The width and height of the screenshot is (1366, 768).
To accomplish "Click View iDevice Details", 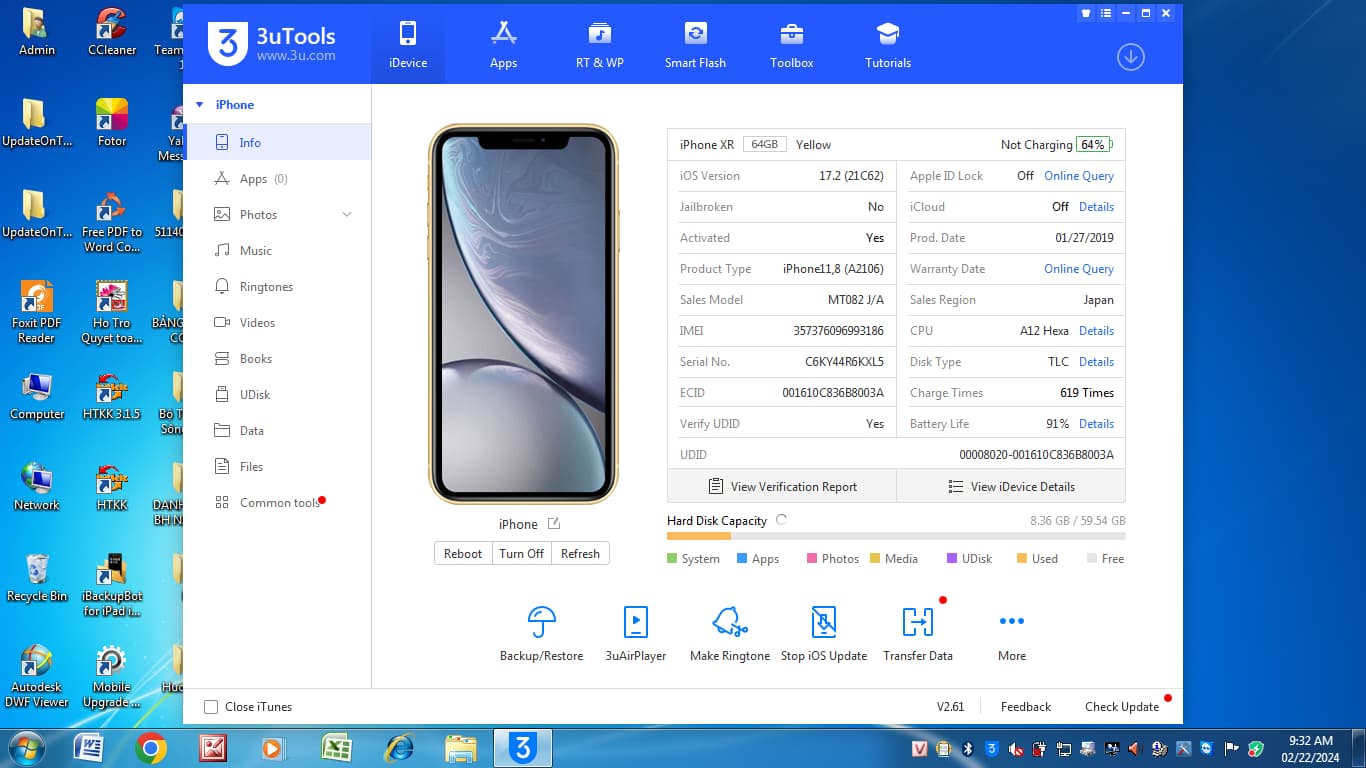I will [x=1011, y=486].
